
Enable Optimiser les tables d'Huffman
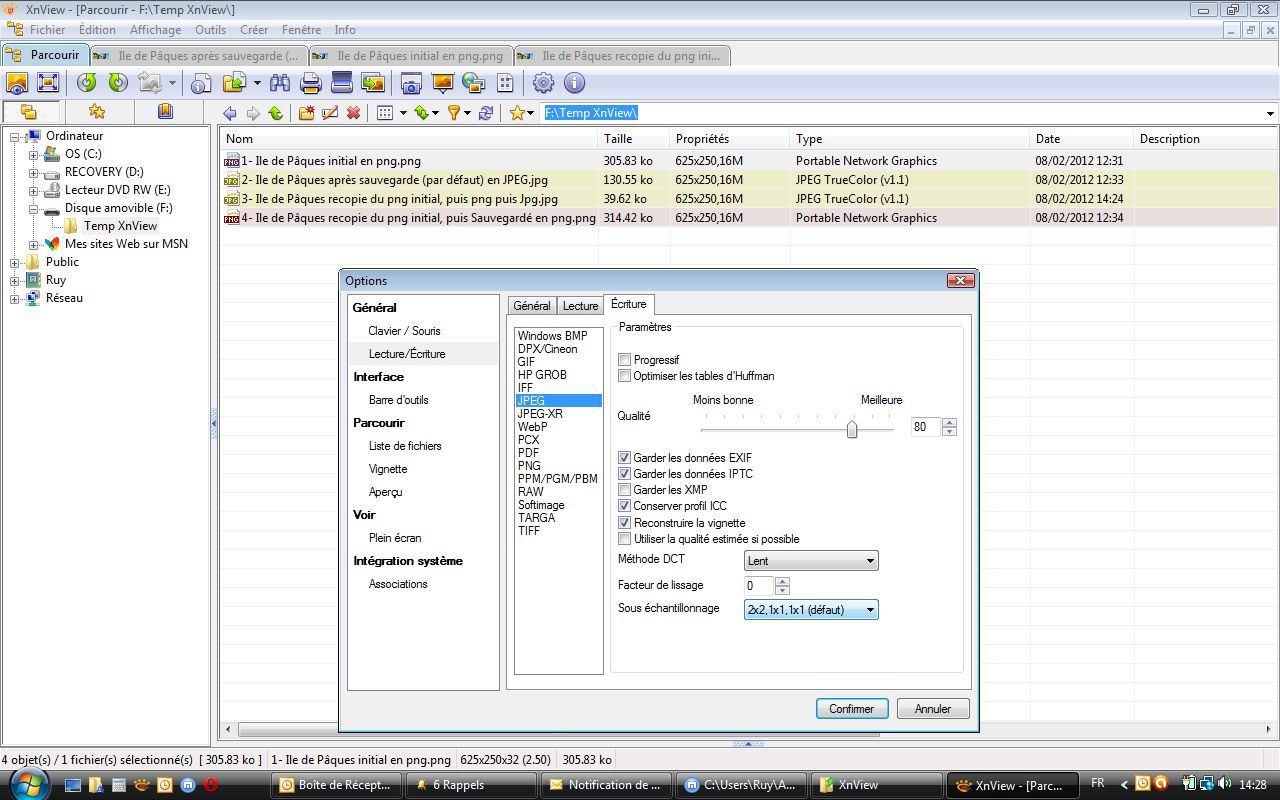coord(625,376)
